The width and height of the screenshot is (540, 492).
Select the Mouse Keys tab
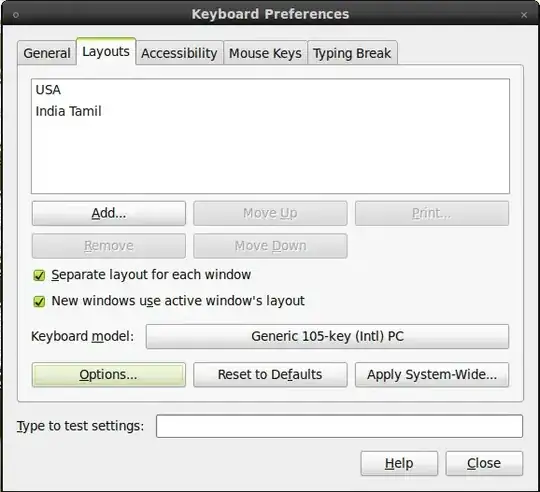click(x=265, y=53)
